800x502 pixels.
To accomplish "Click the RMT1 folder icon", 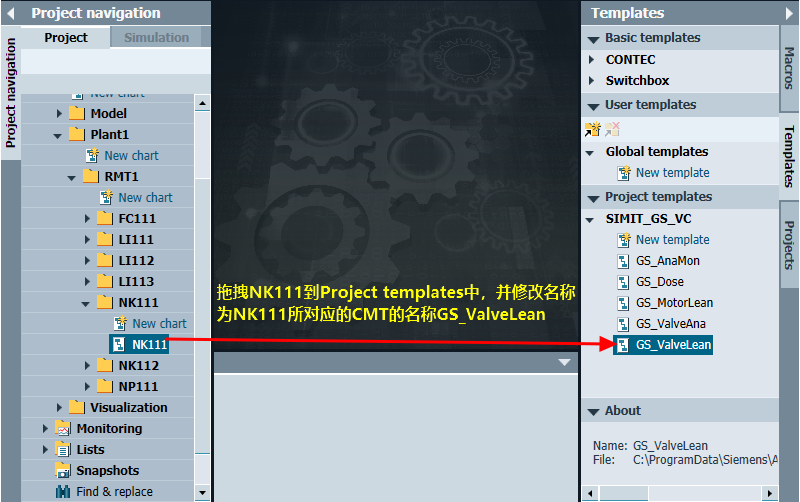I will pyautogui.click(x=91, y=176).
